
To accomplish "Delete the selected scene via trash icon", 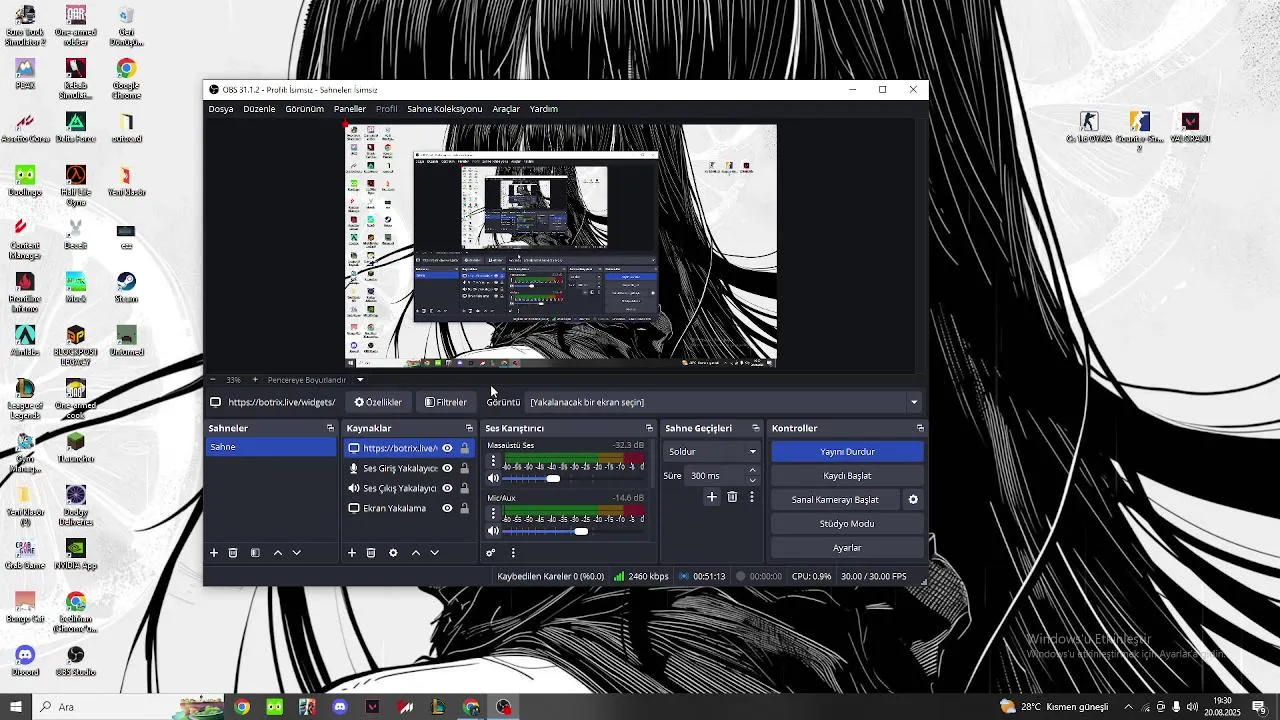I will pos(233,553).
